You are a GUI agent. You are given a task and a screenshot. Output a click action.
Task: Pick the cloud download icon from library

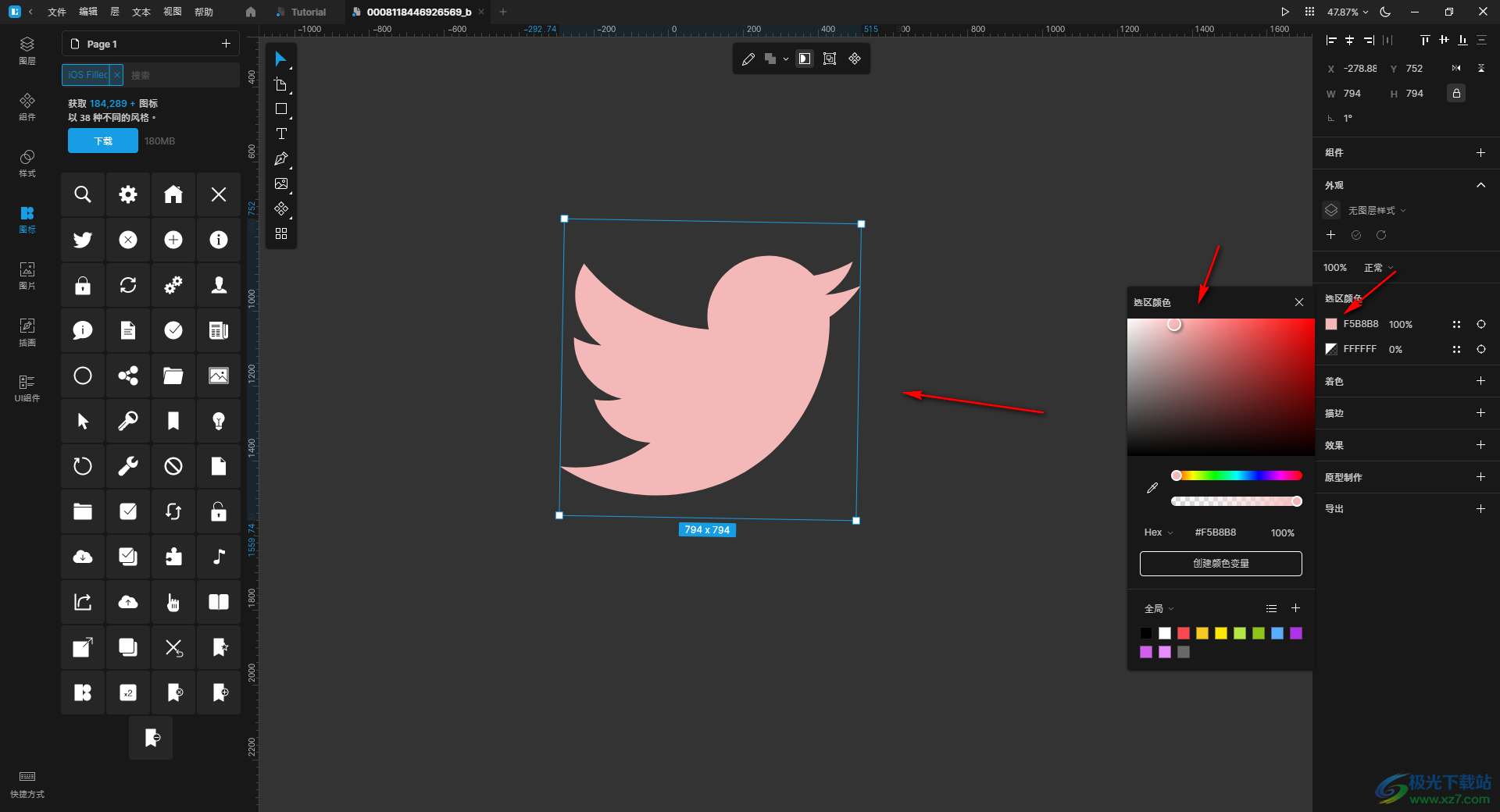83,557
